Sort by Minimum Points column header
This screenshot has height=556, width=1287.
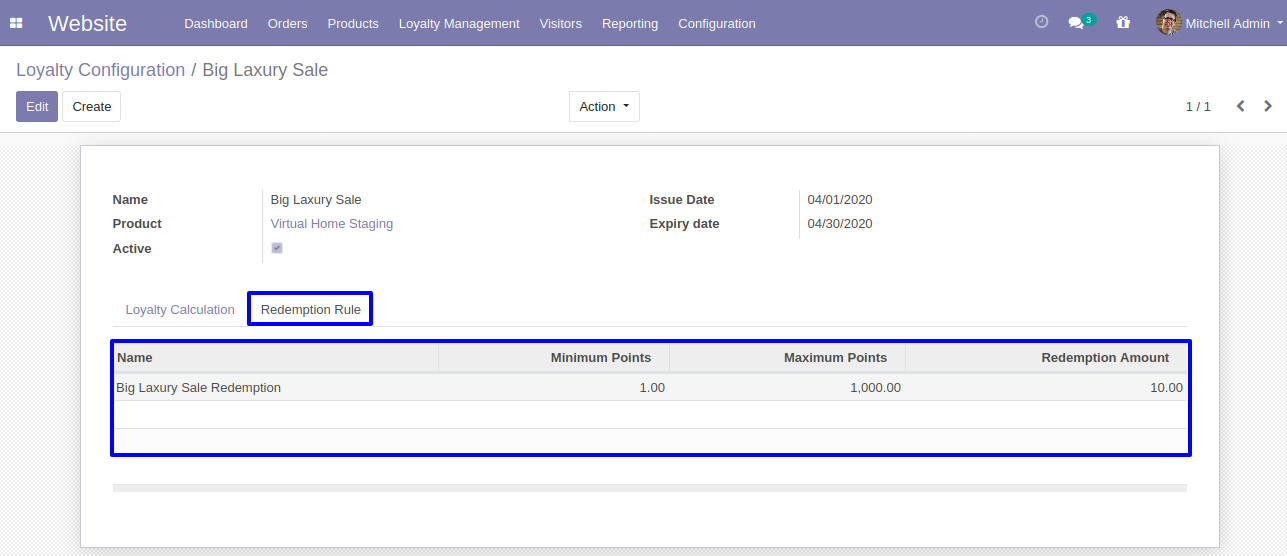[600, 357]
